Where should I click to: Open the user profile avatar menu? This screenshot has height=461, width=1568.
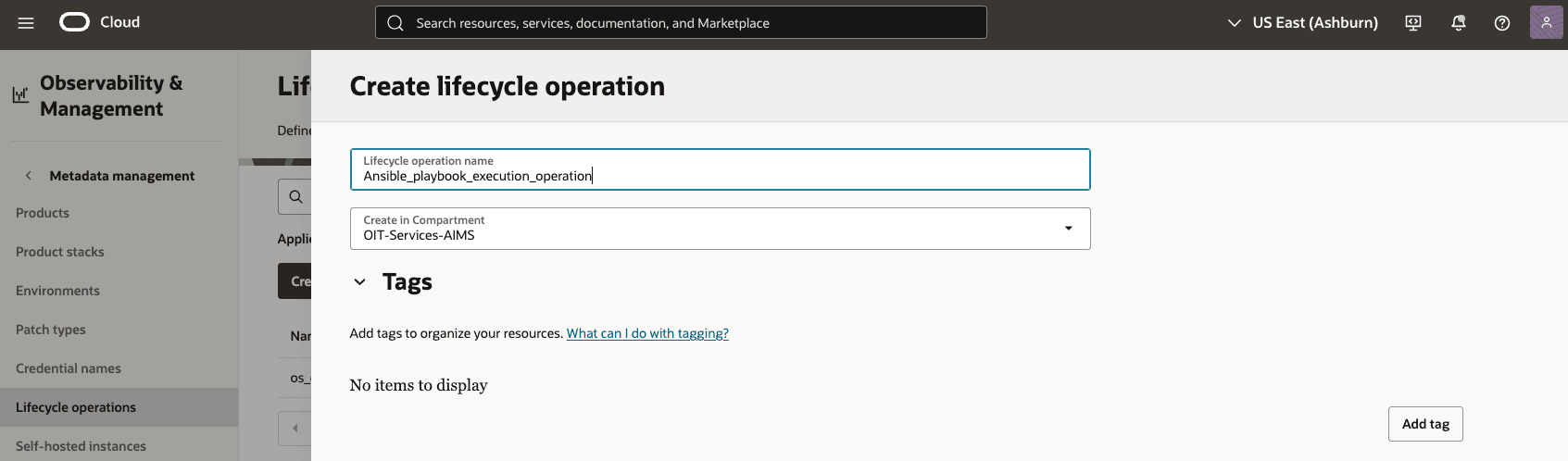coord(1547,22)
